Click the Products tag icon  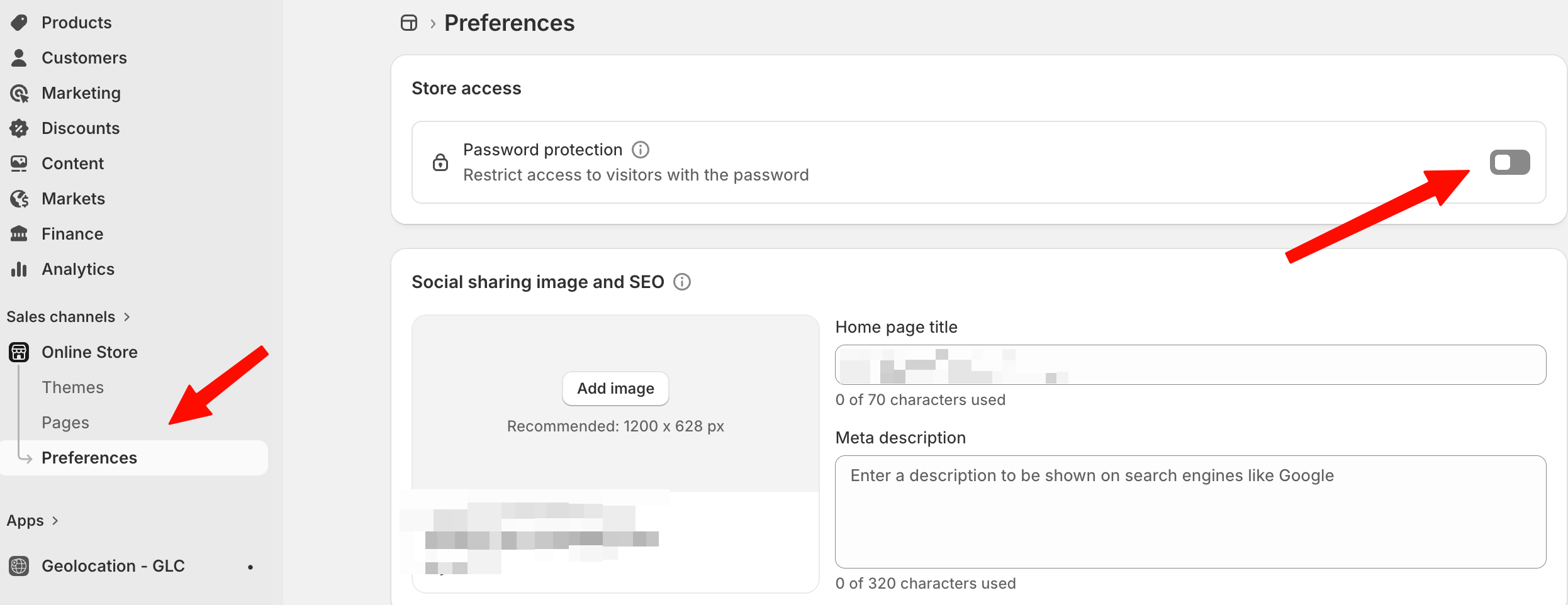point(19,23)
